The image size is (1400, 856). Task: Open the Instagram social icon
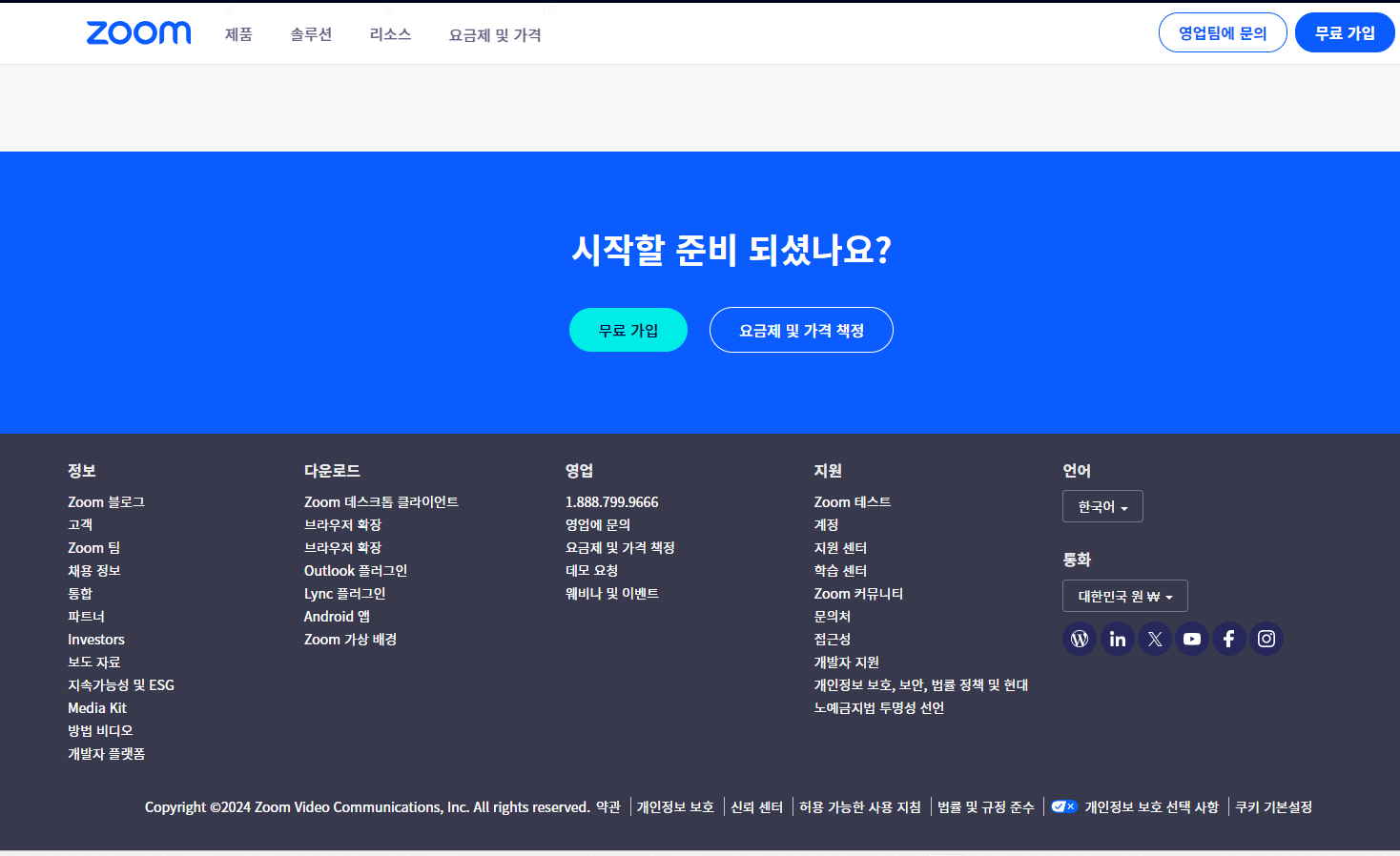point(1266,639)
